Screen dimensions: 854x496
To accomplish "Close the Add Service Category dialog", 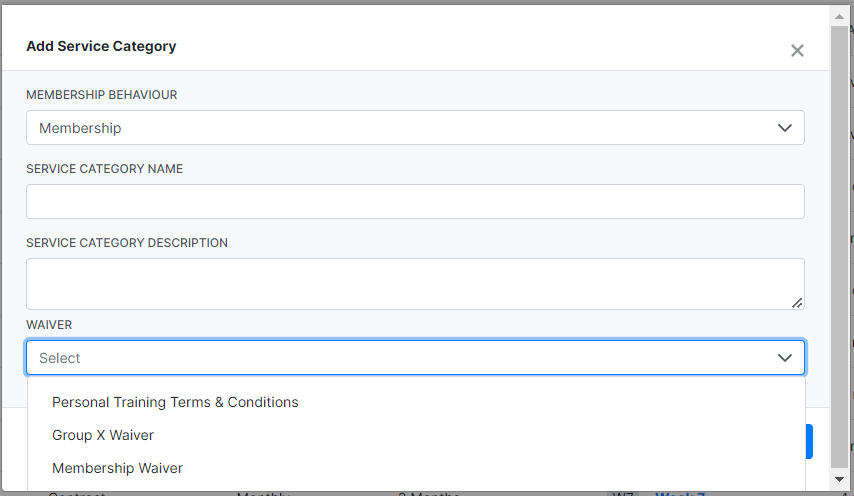I will click(797, 51).
